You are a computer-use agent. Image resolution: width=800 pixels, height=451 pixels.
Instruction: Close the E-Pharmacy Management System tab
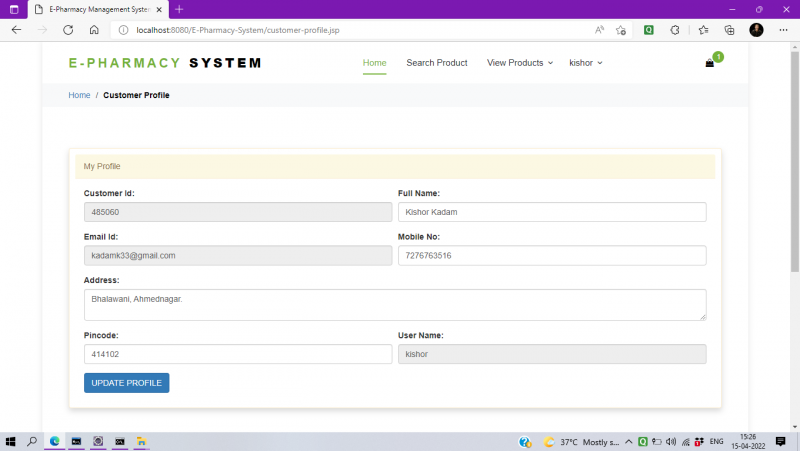[x=159, y=9]
